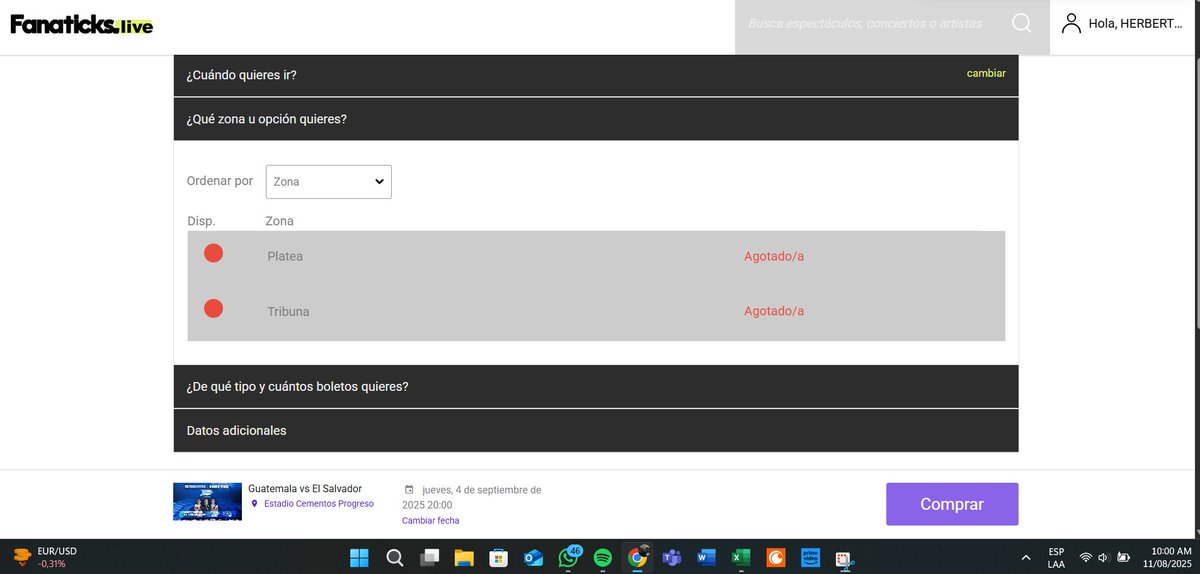Expand the ¿Qué zona u opción quieres? section
The height and width of the screenshot is (574, 1200).
[596, 119]
